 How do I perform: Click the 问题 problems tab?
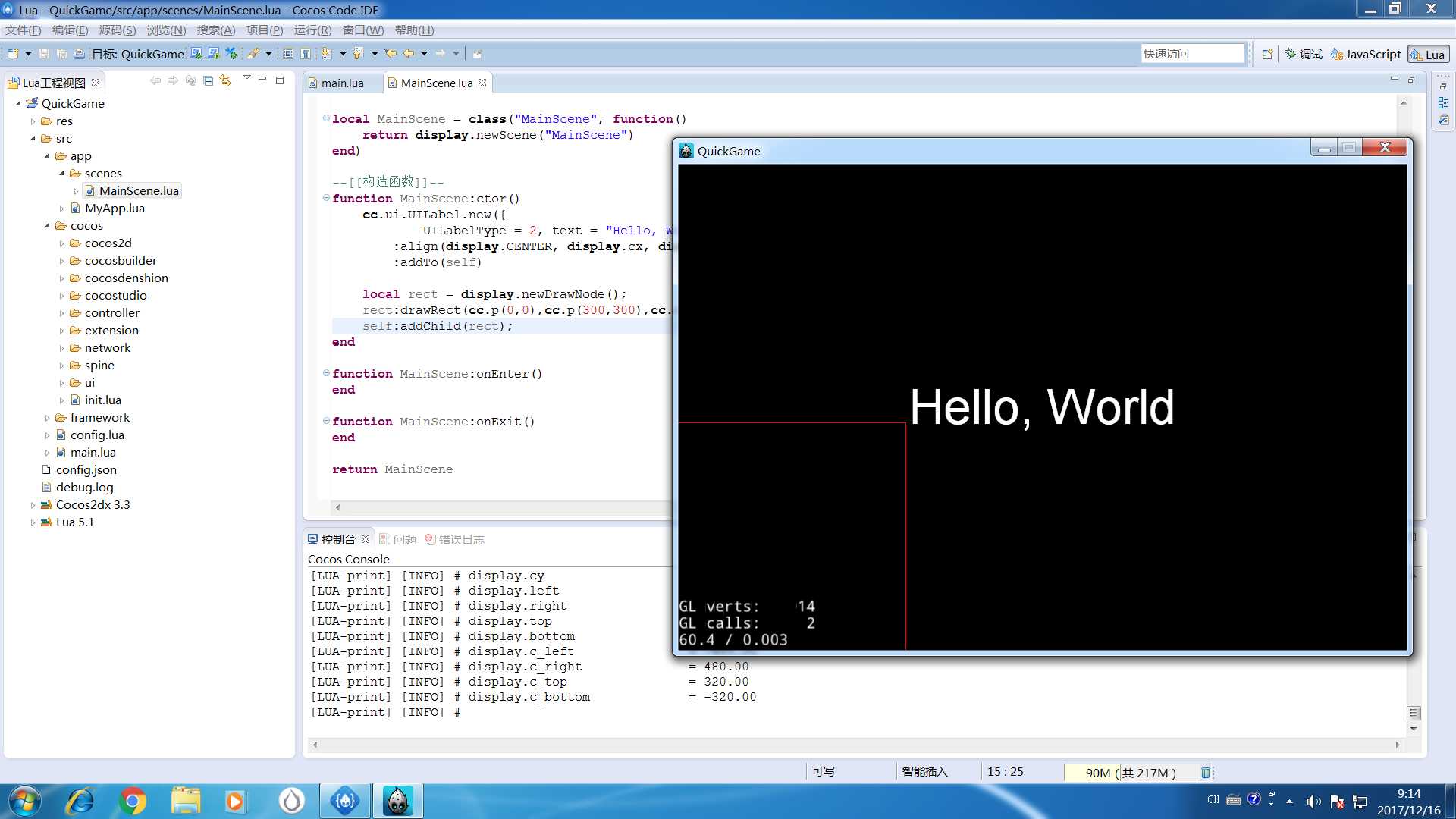[403, 539]
